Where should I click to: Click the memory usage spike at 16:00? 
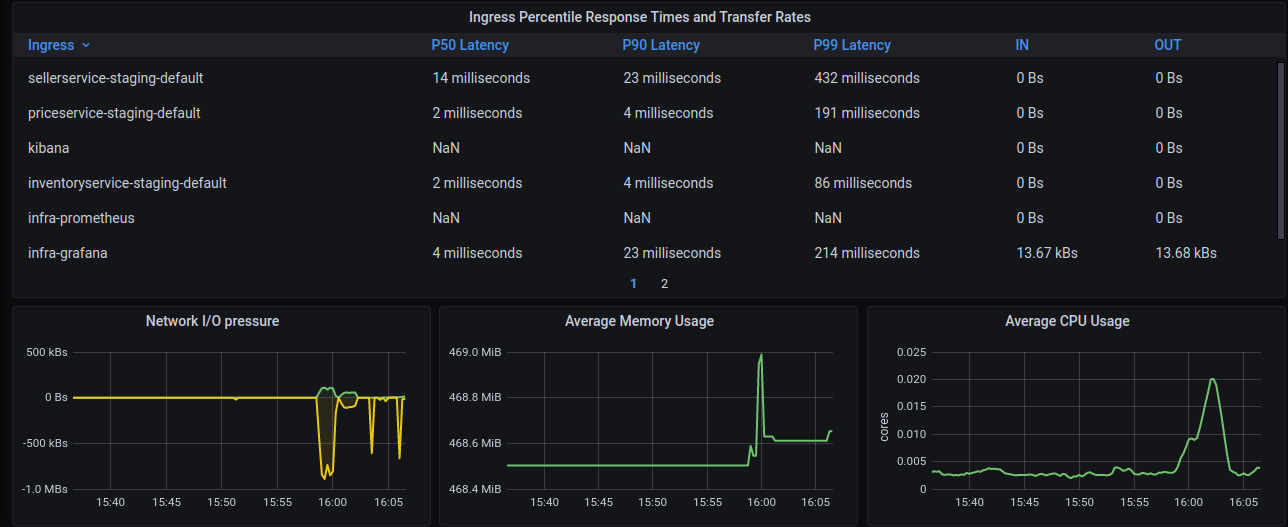coord(761,355)
